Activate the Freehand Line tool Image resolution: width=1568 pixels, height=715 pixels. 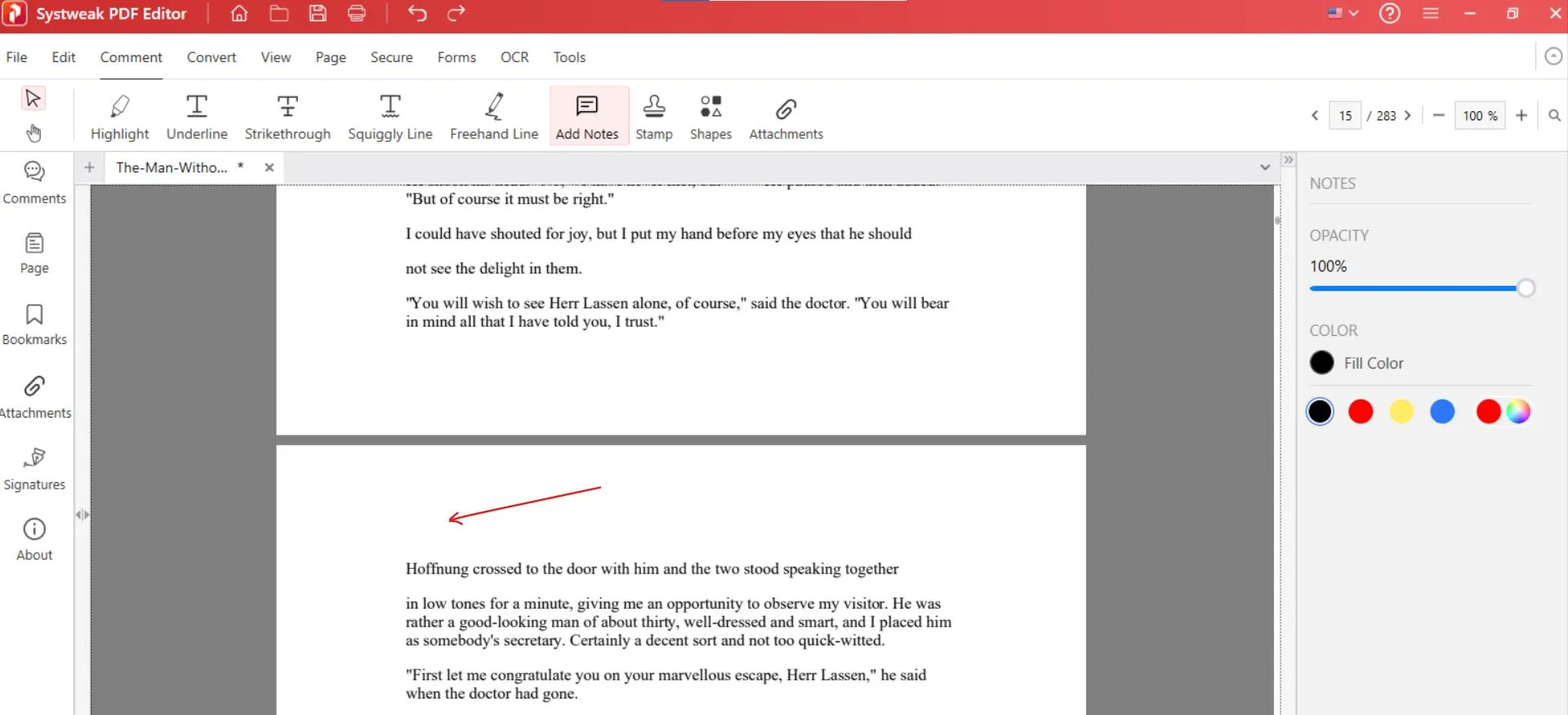pyautogui.click(x=493, y=116)
